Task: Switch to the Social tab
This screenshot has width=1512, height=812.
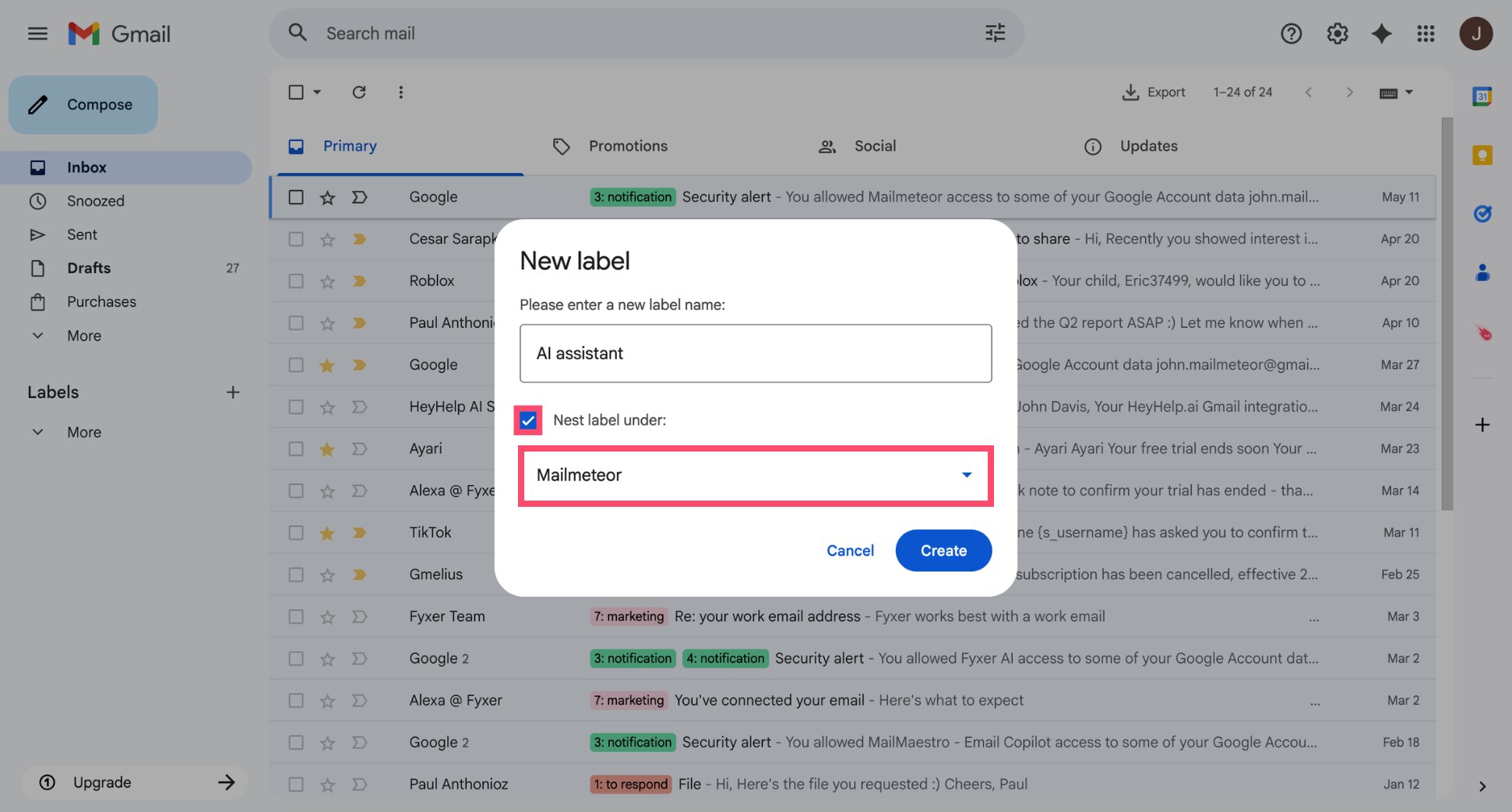Action: 875,146
